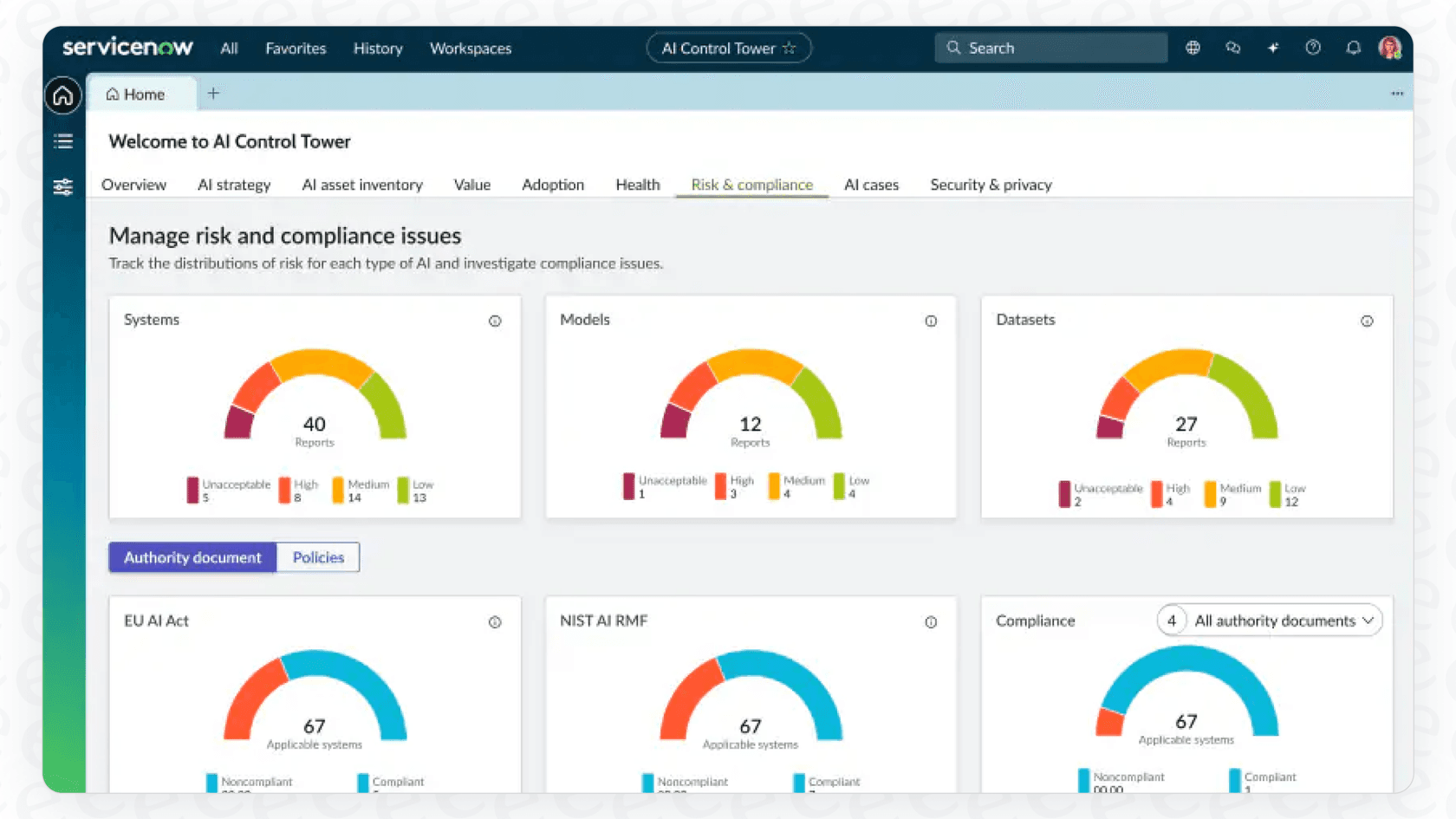Toggle favorite star next to AI Control Tower
The image size is (1456, 819).
pyautogui.click(x=790, y=49)
